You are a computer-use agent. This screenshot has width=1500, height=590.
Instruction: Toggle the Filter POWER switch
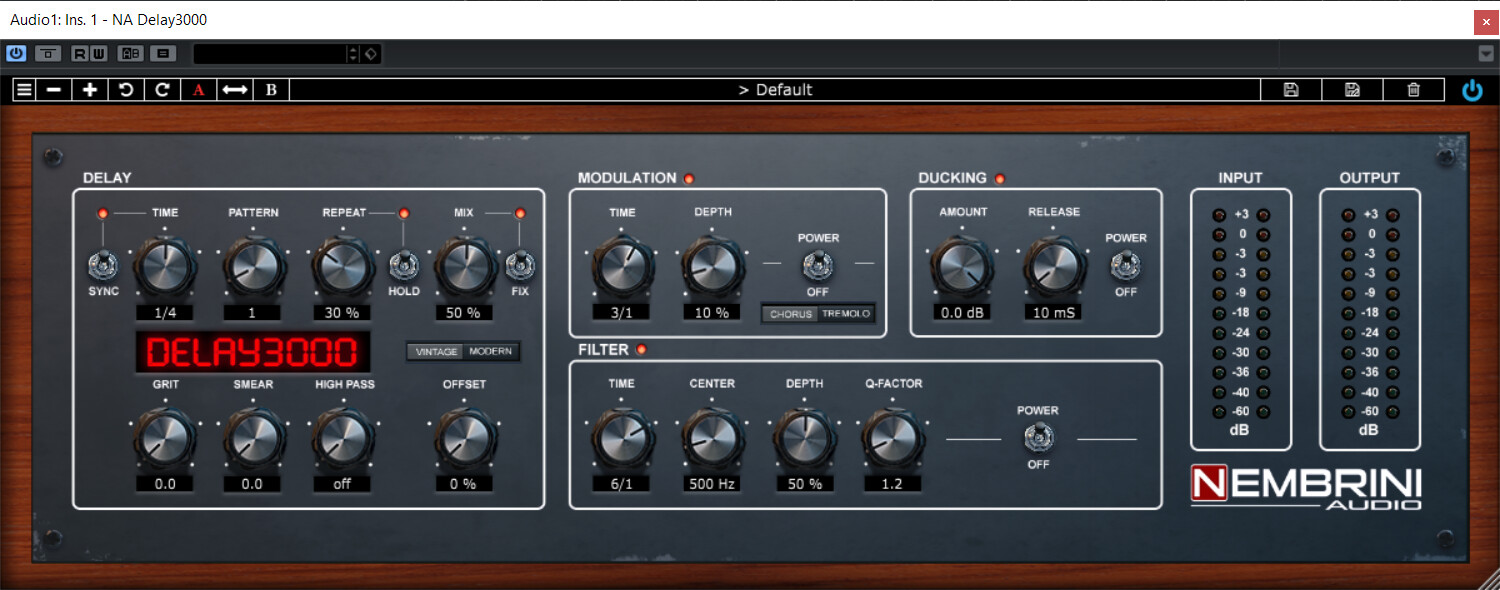click(x=1038, y=436)
